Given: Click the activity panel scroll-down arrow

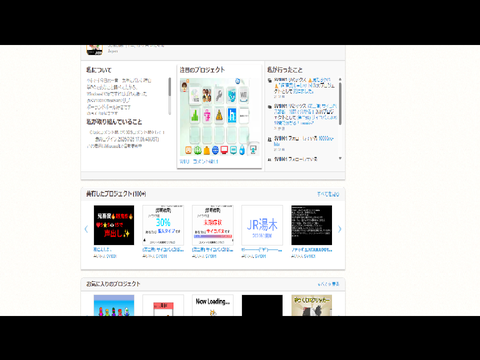Looking at the screenshot, I should (x=340, y=158).
